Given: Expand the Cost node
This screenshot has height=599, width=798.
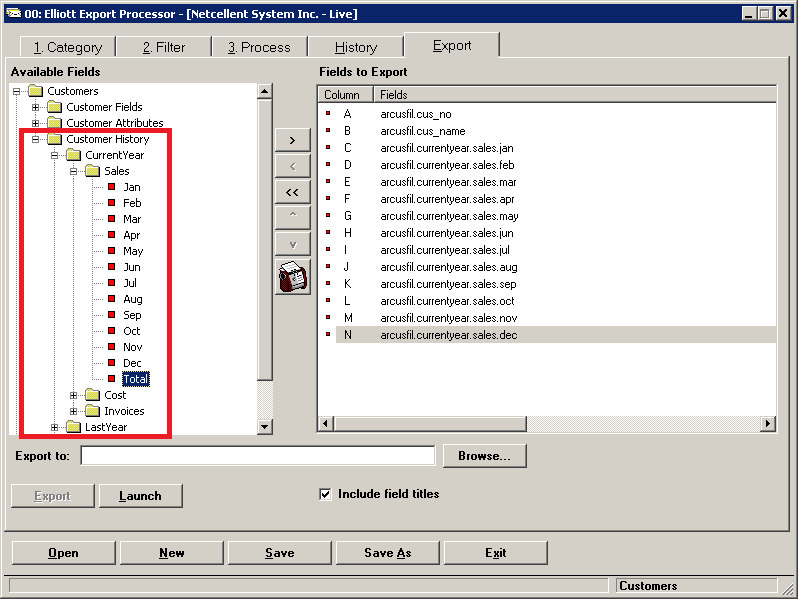Looking at the screenshot, I should click(x=73, y=395).
